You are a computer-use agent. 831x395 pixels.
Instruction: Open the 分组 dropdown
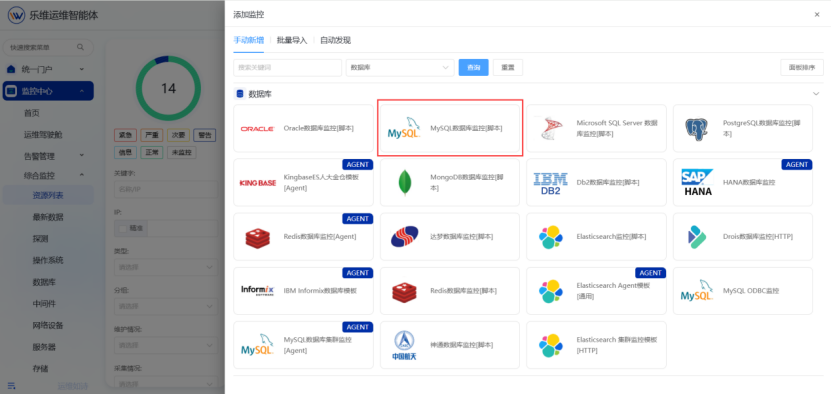[165, 306]
